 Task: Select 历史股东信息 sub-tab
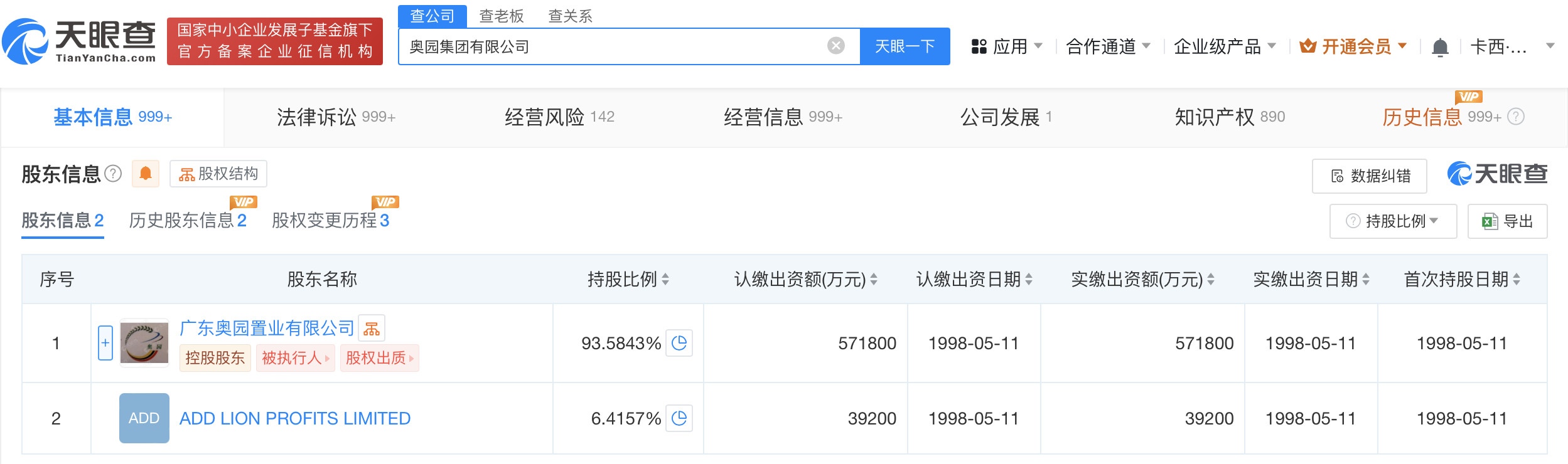click(x=188, y=221)
